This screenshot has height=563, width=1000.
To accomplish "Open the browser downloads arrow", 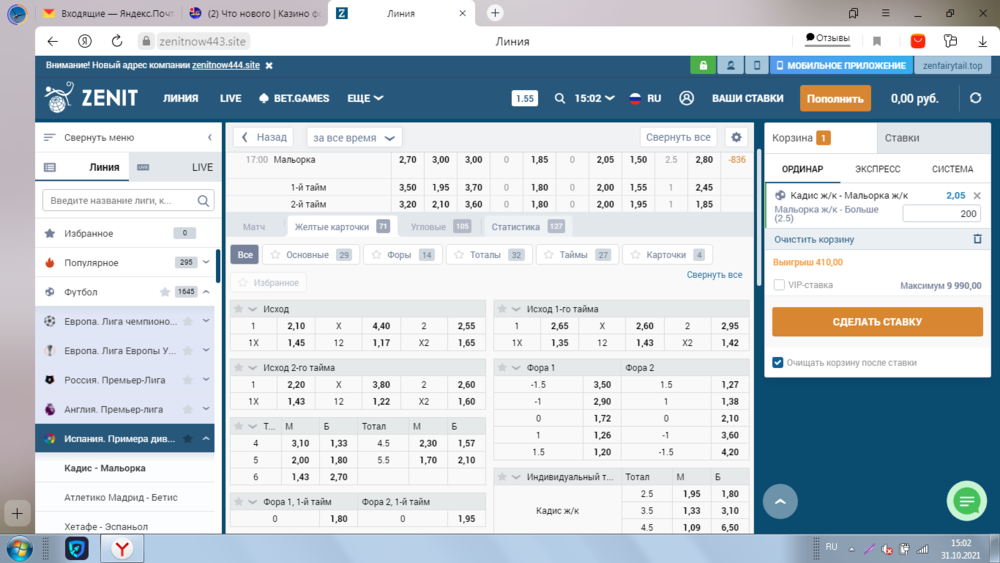I will click(982, 41).
